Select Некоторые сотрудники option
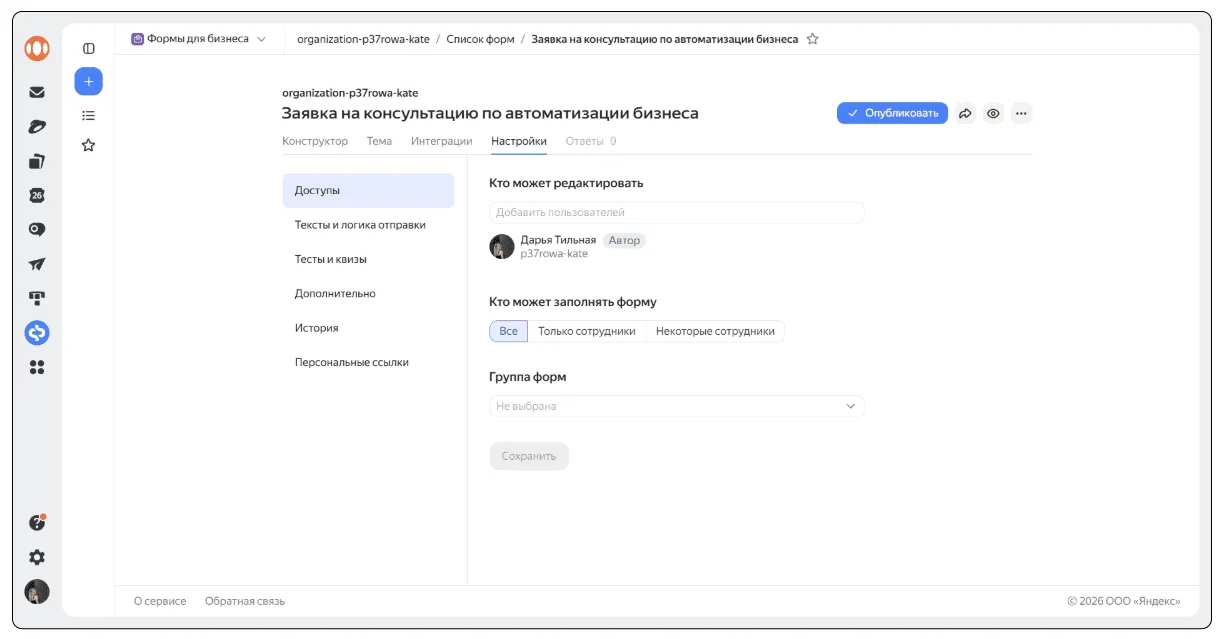Viewport: 1220px width, 639px height. pos(715,331)
